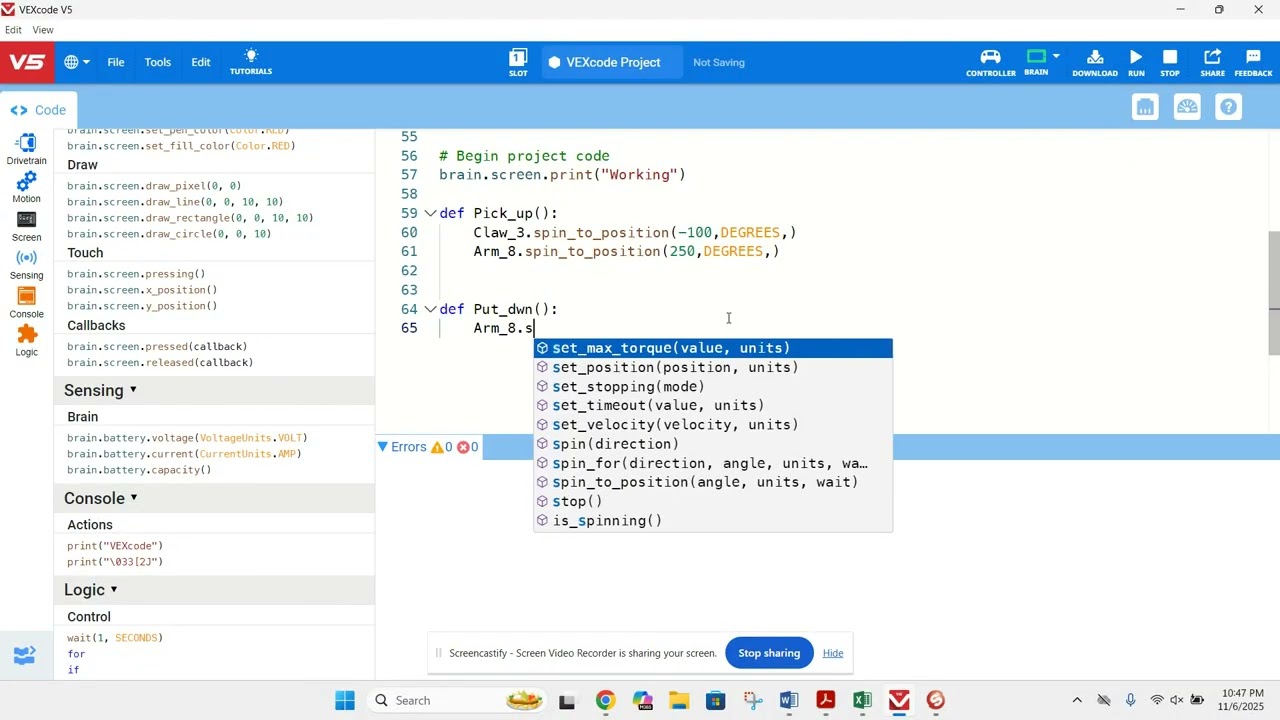Choose set_stopping(mode) suggestion
Viewport: 1280px width, 720px height.
pyautogui.click(x=713, y=387)
